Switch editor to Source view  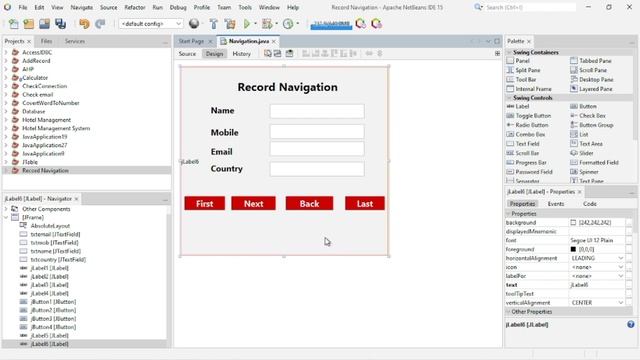coord(187,53)
